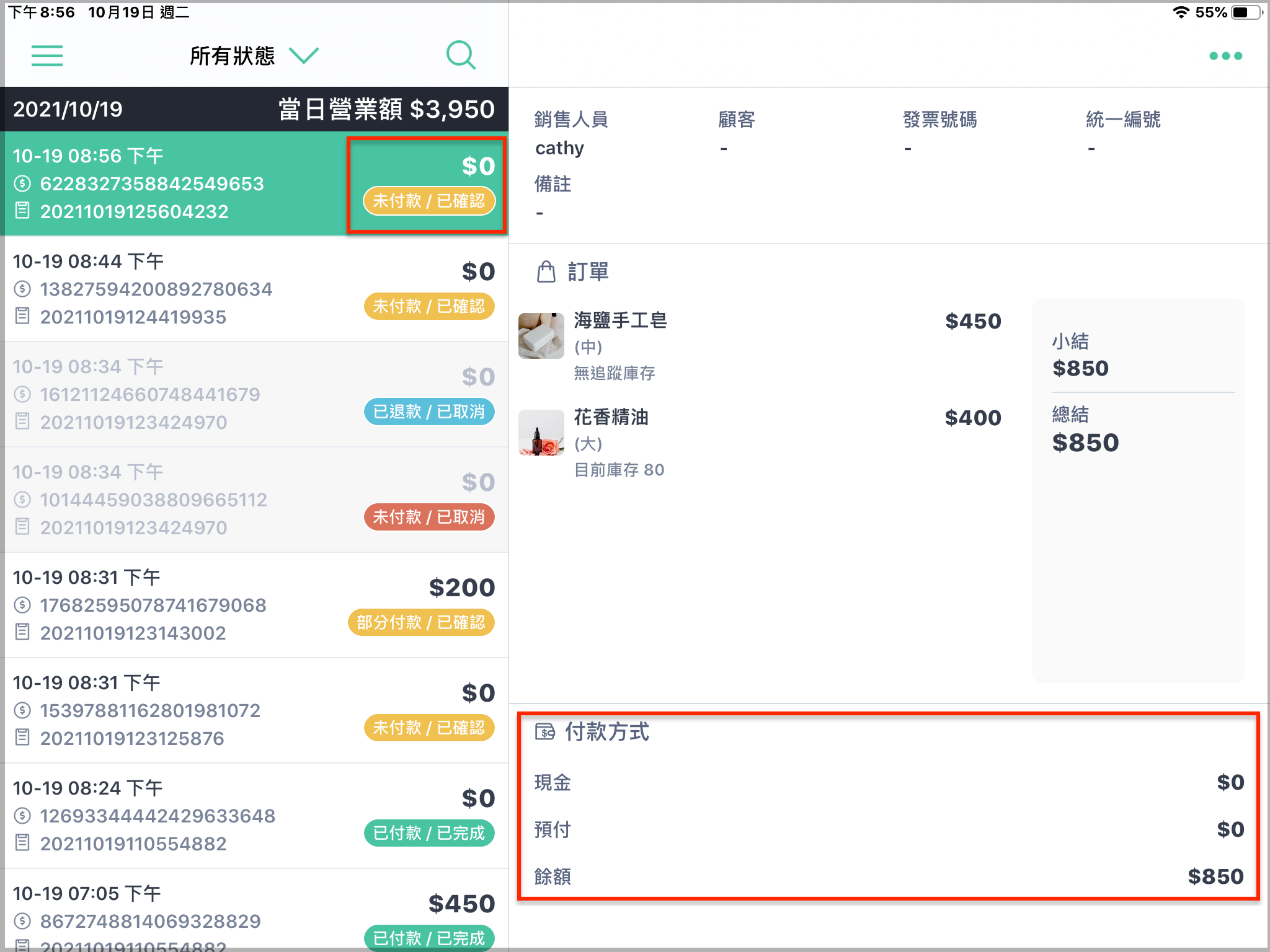Screen dimensions: 1270x952
Task: Click the shopping bag icon beside 訂單
Action: pos(546,271)
